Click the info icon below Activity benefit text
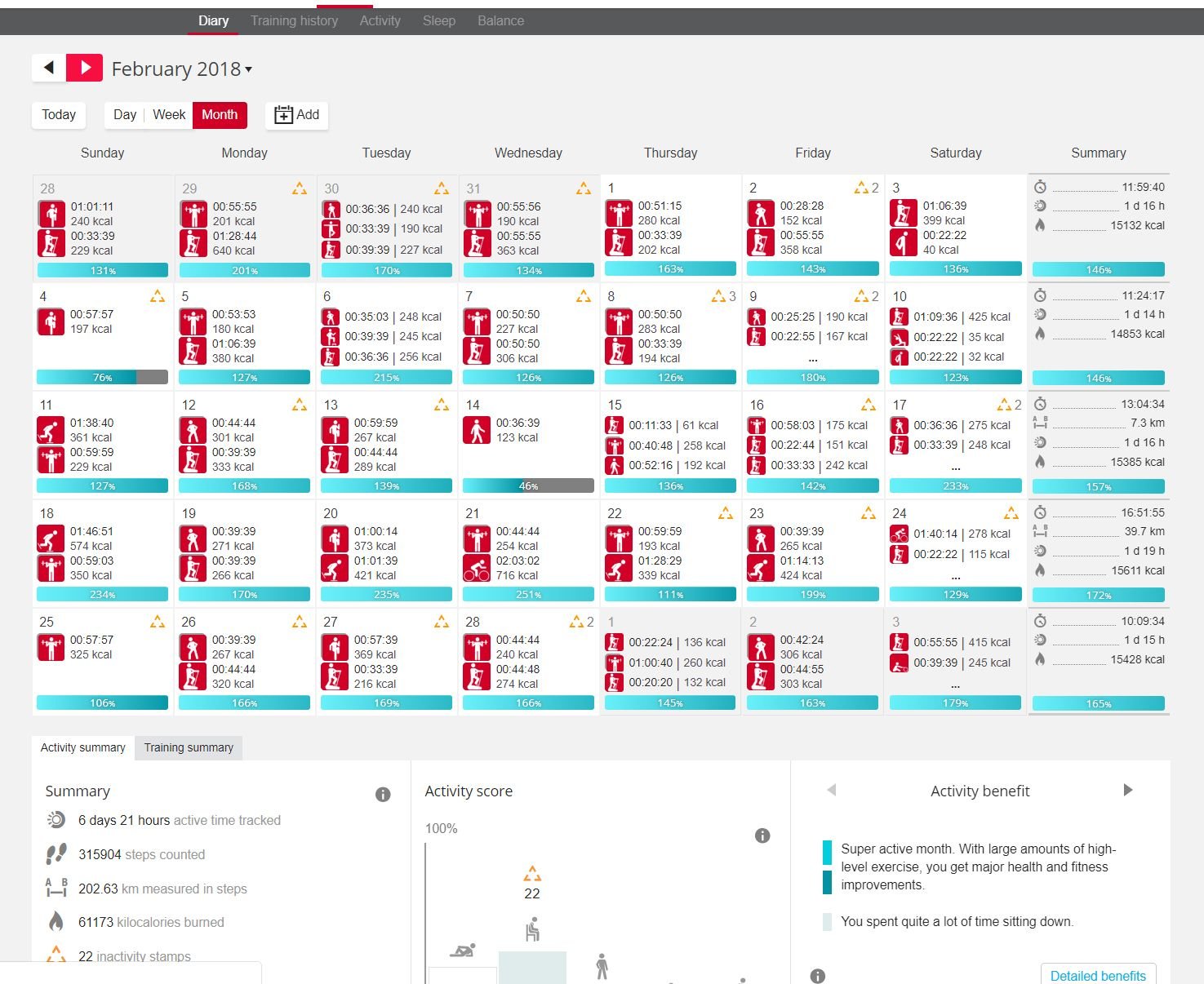The height and width of the screenshot is (984, 1204). (817, 976)
